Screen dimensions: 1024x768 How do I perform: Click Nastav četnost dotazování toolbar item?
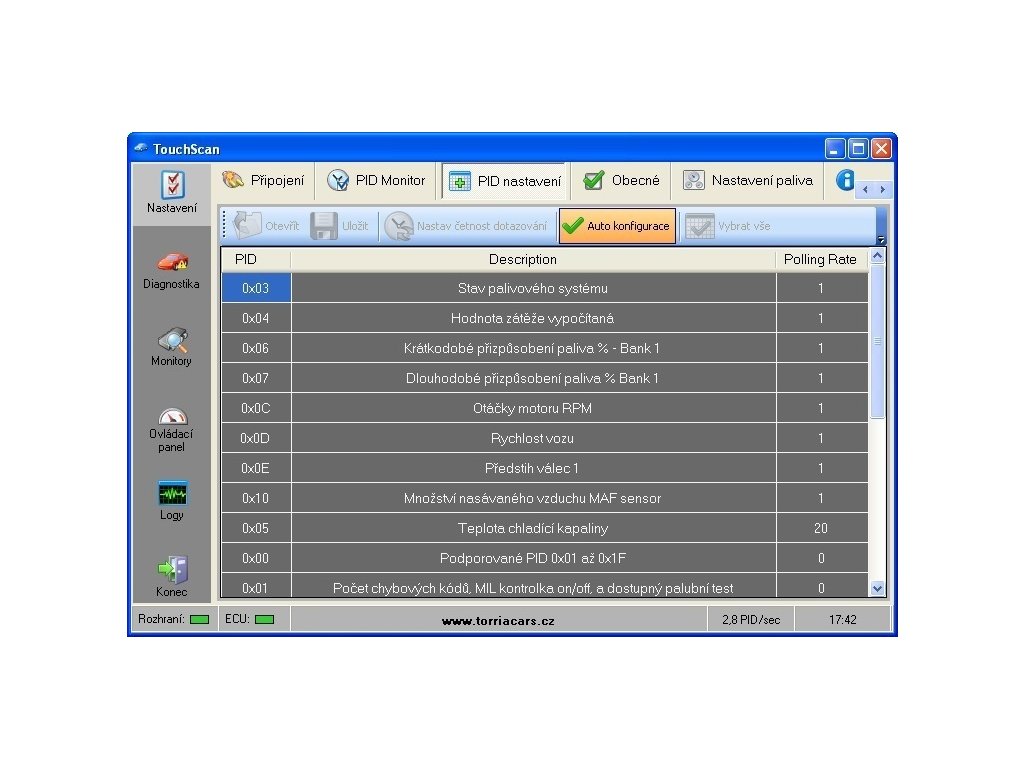pyautogui.click(x=466, y=226)
